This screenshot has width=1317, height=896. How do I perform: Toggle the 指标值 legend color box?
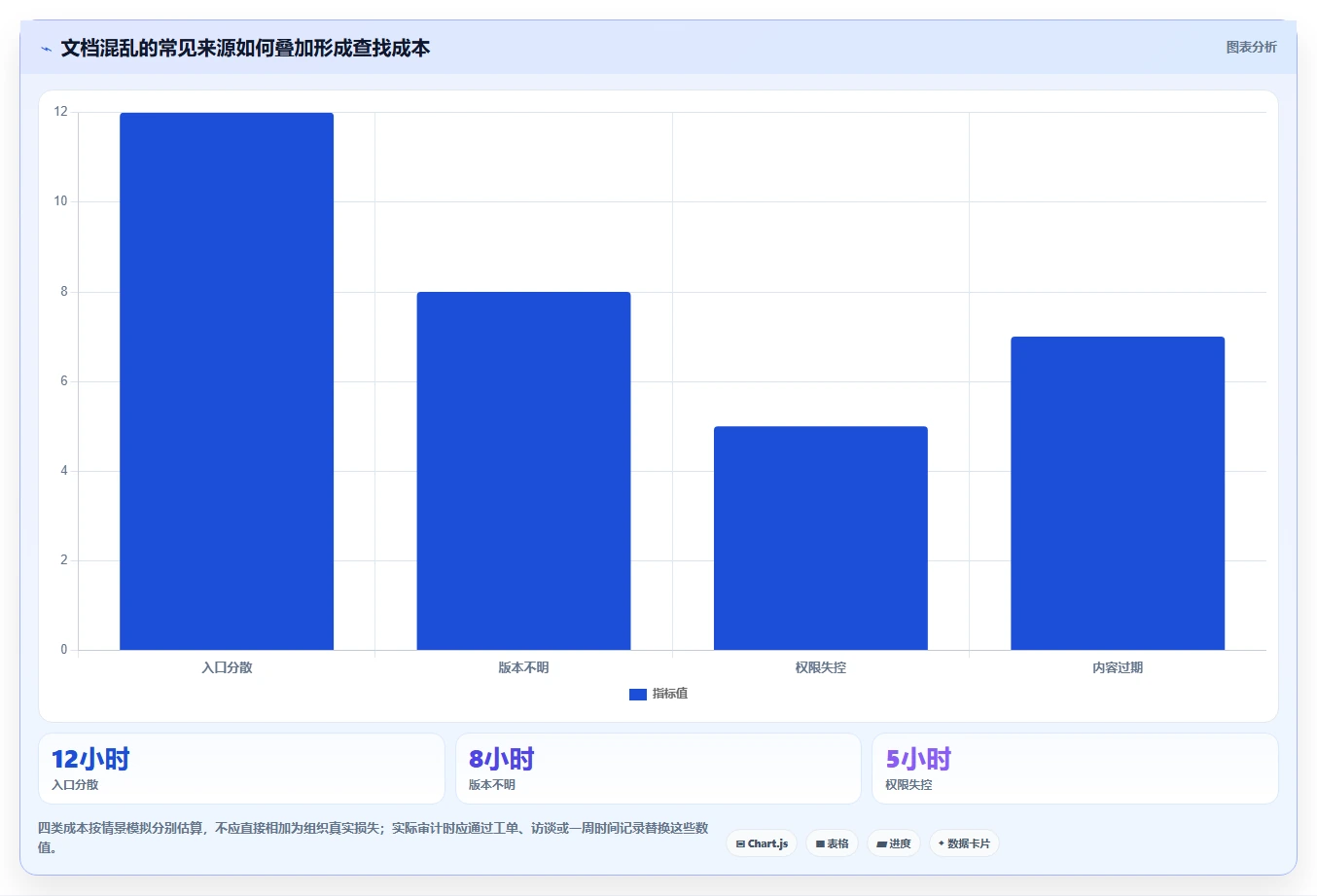pyautogui.click(x=638, y=695)
